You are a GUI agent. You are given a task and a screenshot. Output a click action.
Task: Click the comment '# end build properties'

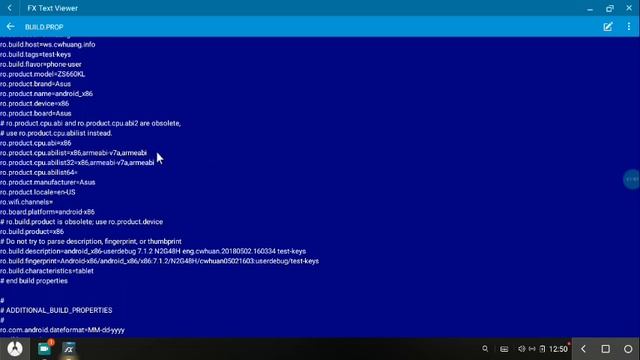tap(34, 281)
